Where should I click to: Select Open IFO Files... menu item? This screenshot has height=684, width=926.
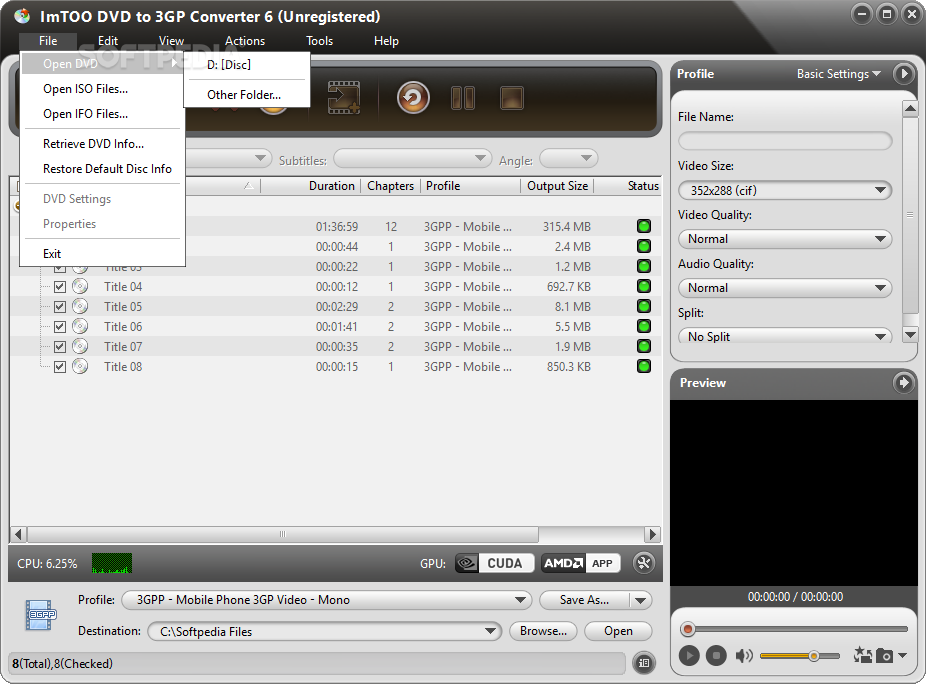(x=103, y=114)
